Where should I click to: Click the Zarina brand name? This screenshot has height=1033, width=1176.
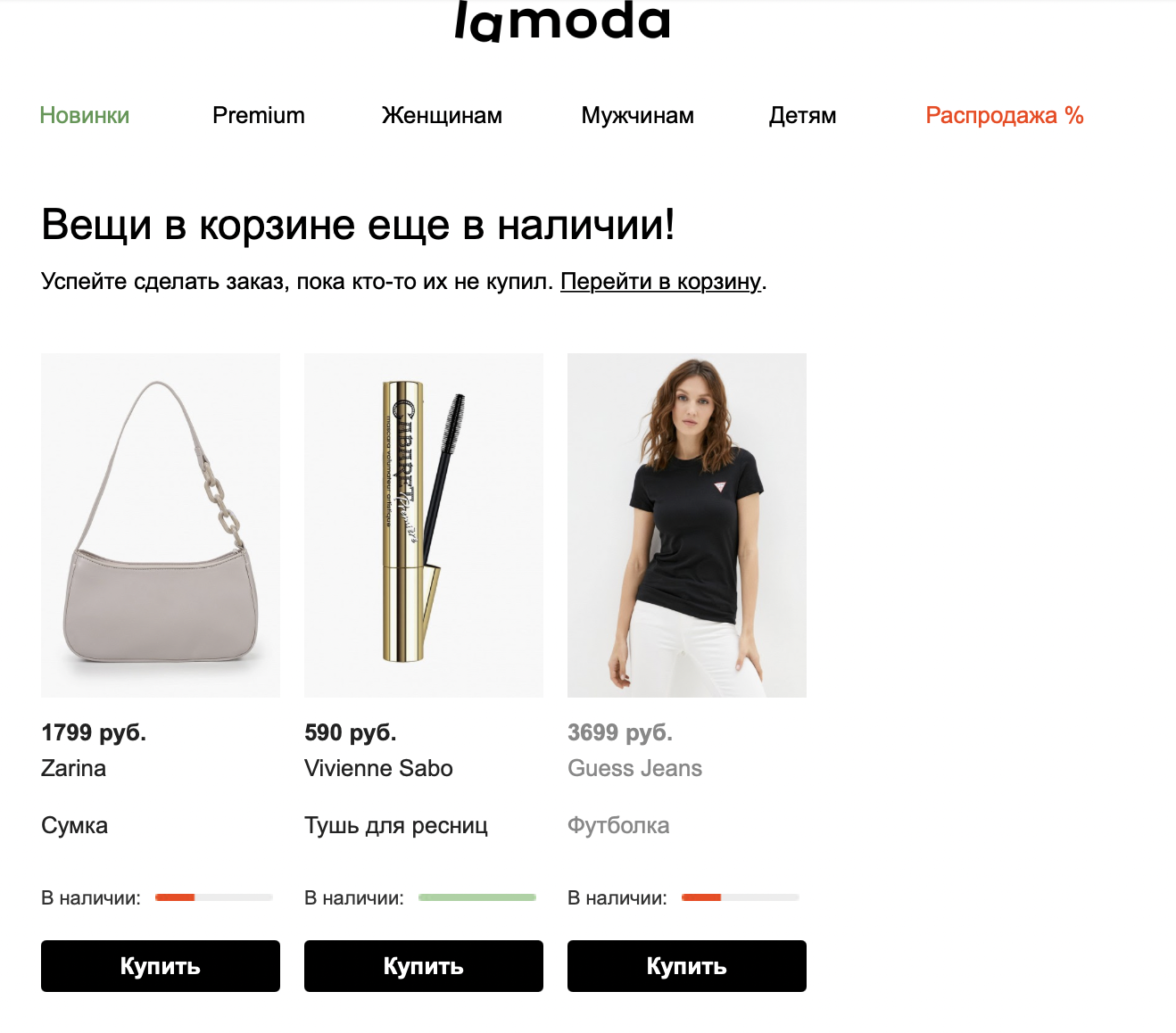[74, 768]
